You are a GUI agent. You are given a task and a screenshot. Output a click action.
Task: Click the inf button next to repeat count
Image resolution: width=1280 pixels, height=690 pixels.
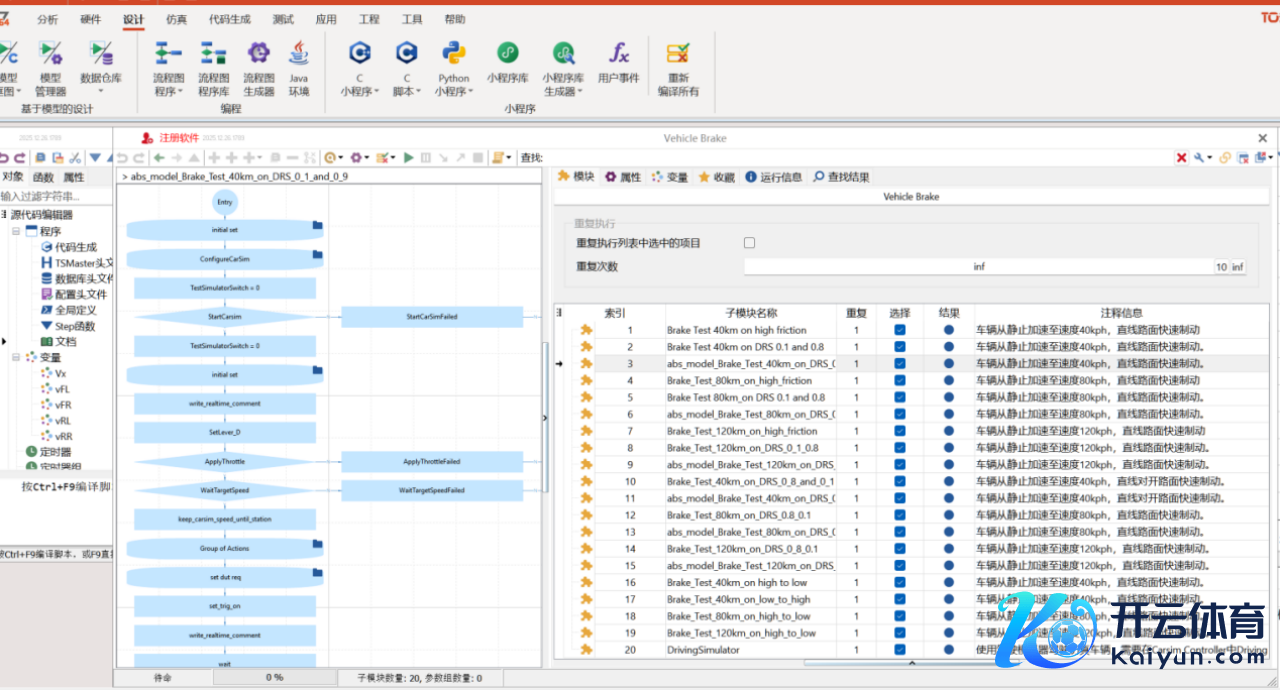click(x=1237, y=267)
